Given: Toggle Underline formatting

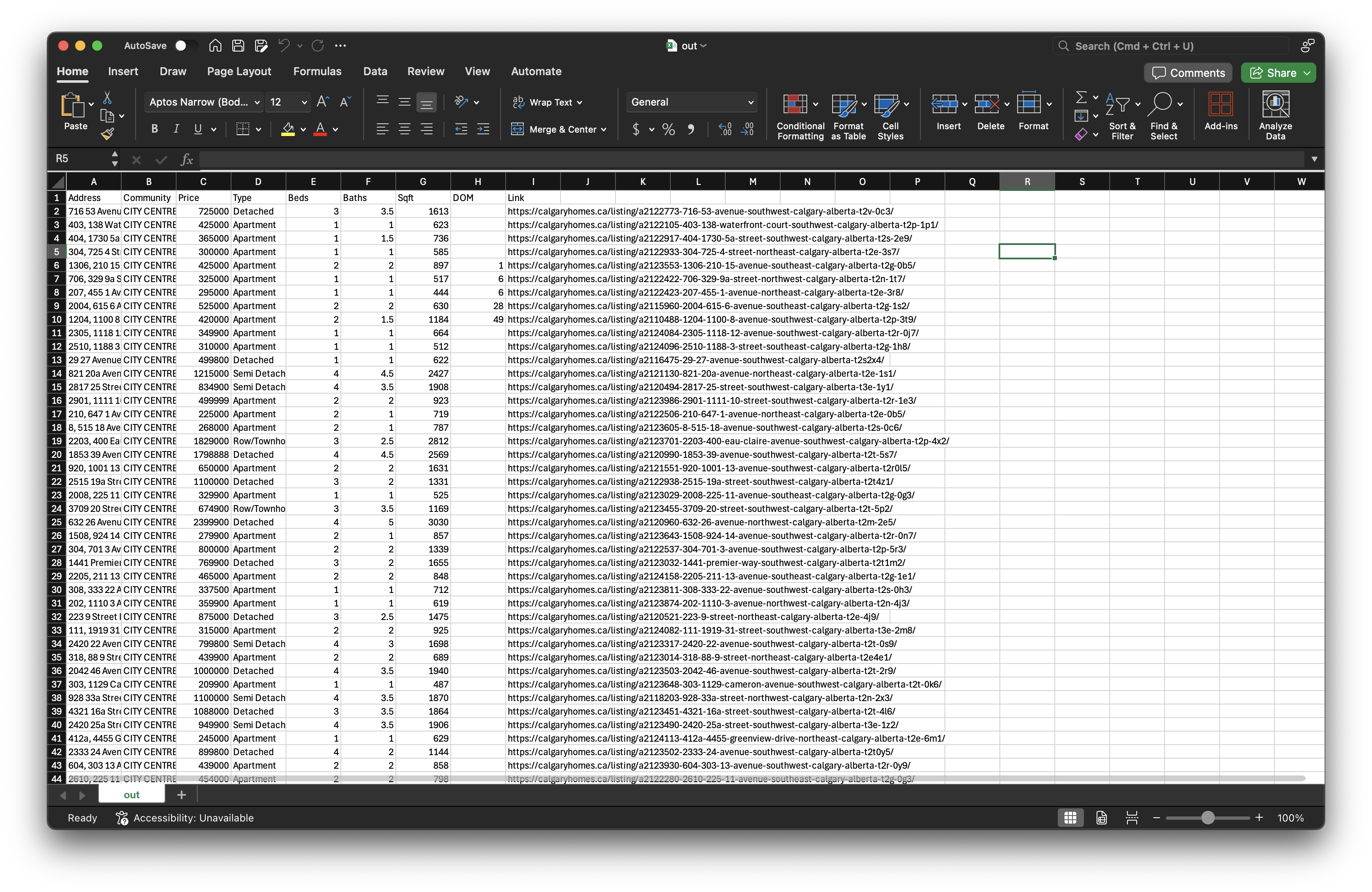Looking at the screenshot, I should [x=198, y=130].
